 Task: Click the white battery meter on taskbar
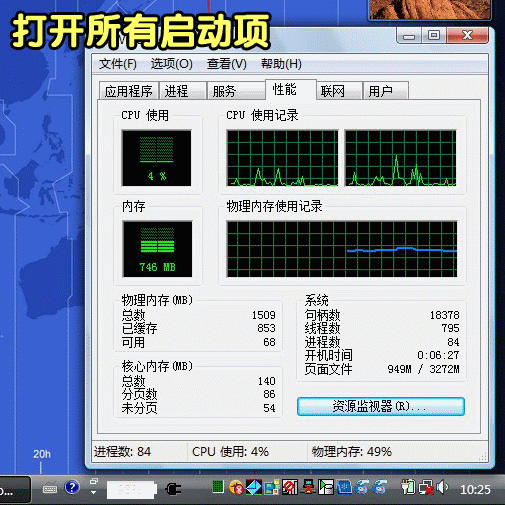(132, 490)
